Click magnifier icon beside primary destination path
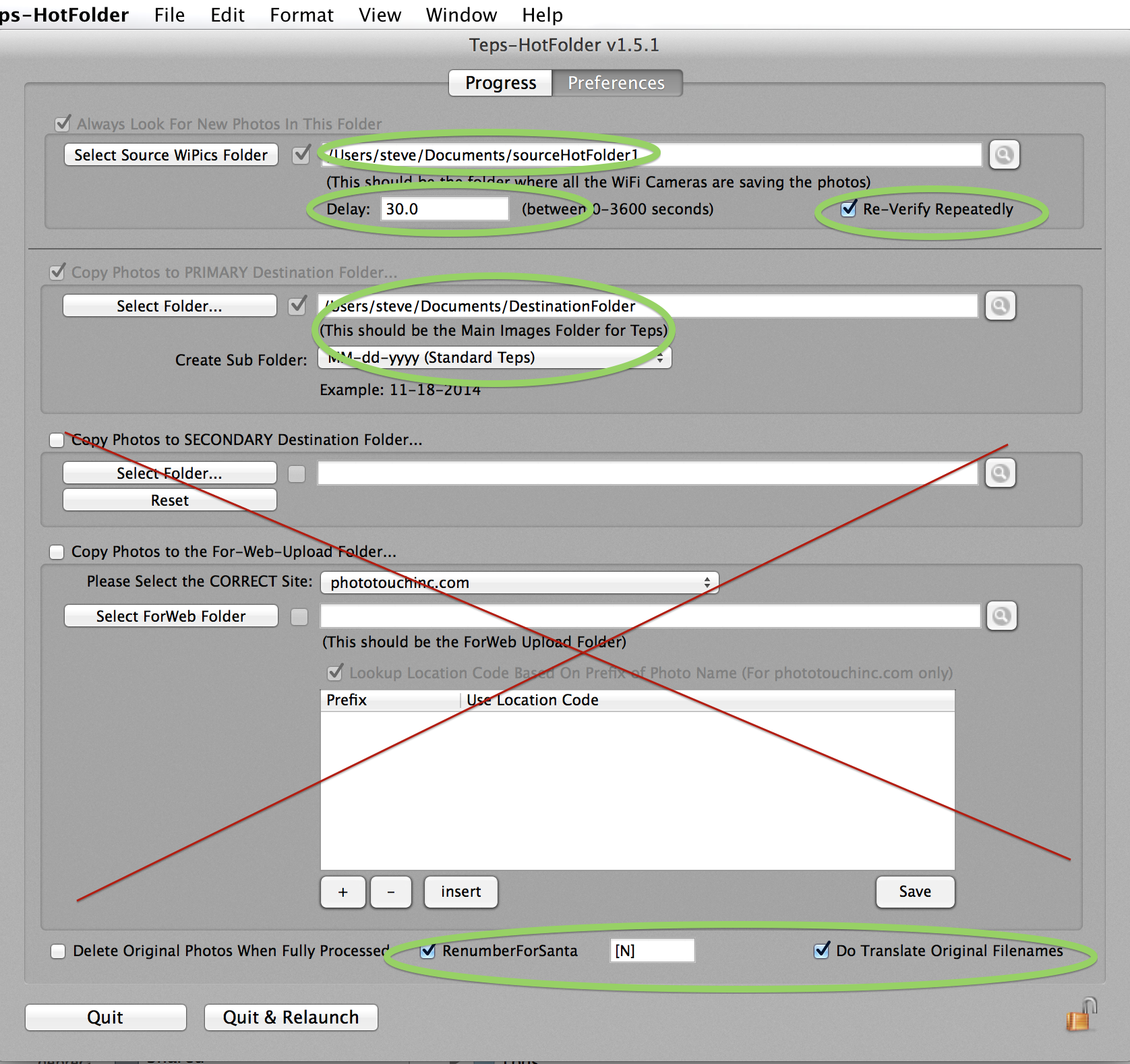The height and width of the screenshot is (1064, 1130). point(1000,306)
